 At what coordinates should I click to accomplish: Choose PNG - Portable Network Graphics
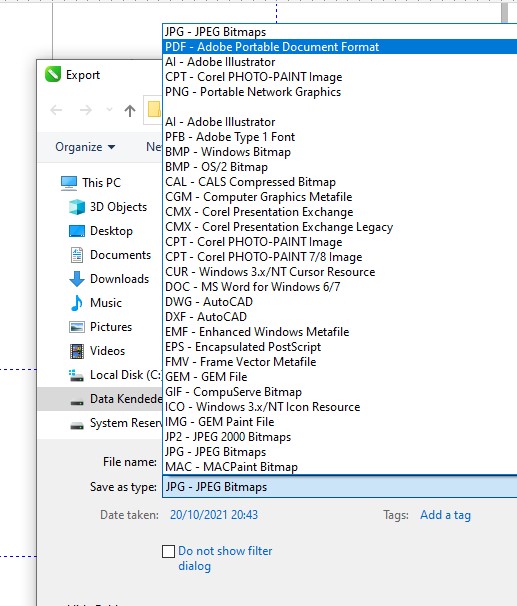pos(340,92)
